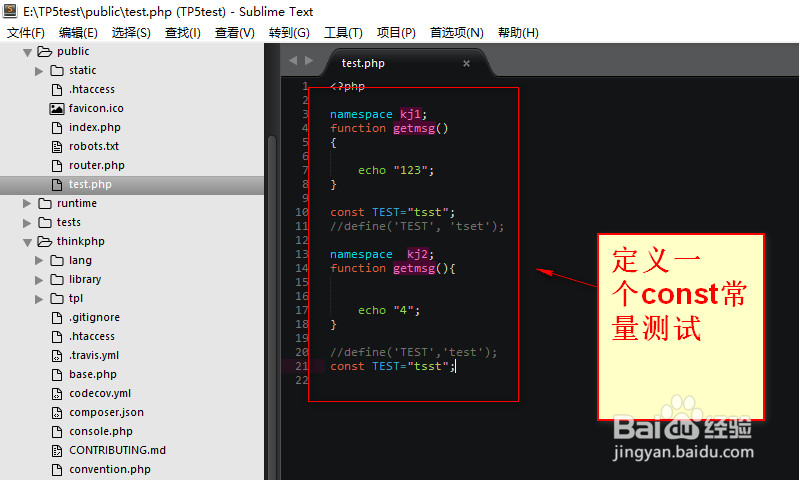Expand the lang folder arrow
The width and height of the screenshot is (799, 480).
click(39, 261)
